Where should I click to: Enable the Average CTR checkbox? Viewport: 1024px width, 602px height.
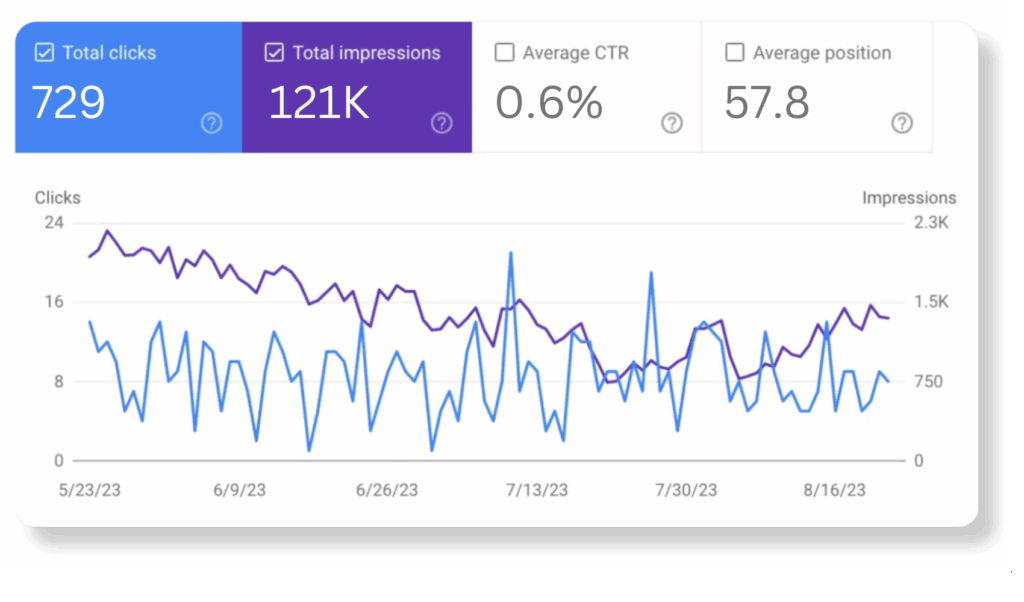click(x=505, y=53)
